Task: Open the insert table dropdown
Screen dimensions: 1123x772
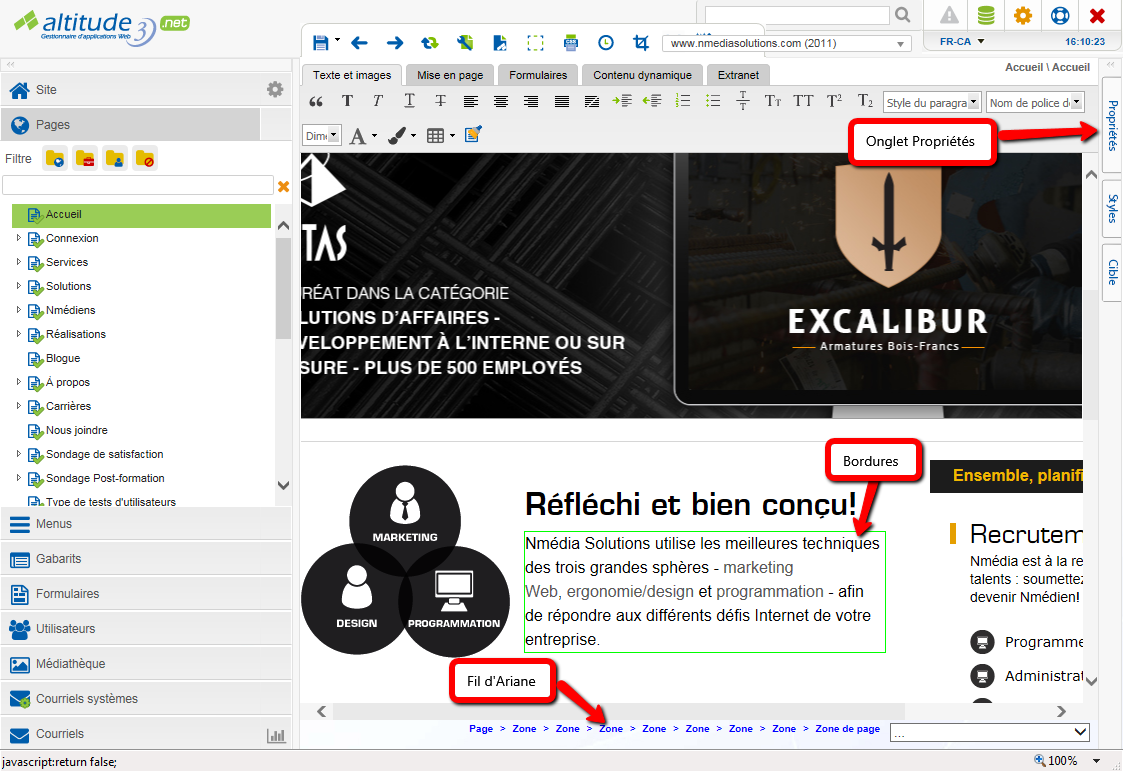Action: [x=440, y=135]
